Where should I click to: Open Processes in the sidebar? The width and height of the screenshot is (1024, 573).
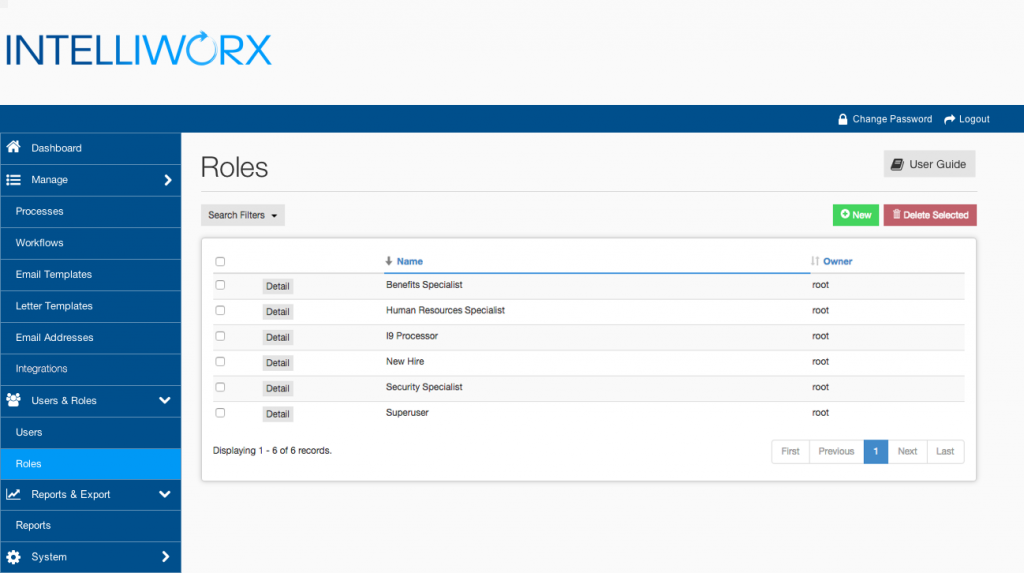click(91, 212)
